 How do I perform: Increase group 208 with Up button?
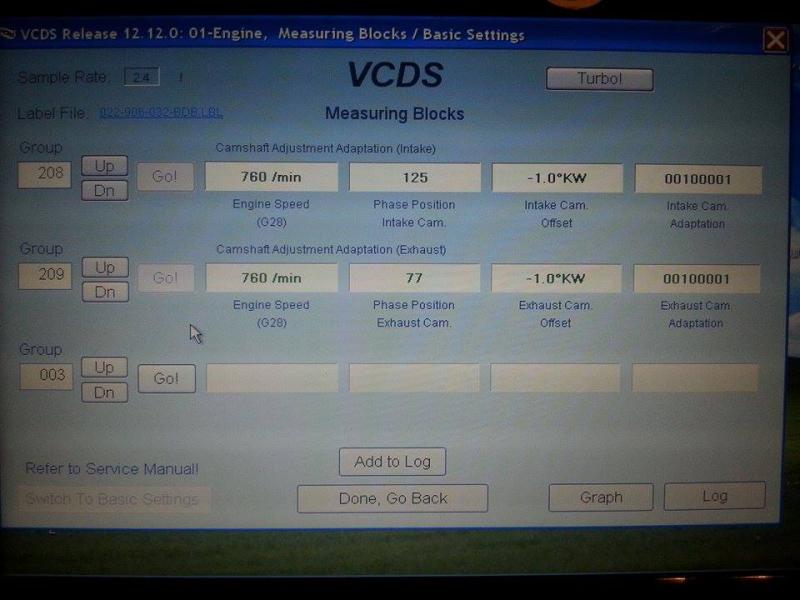[105, 166]
